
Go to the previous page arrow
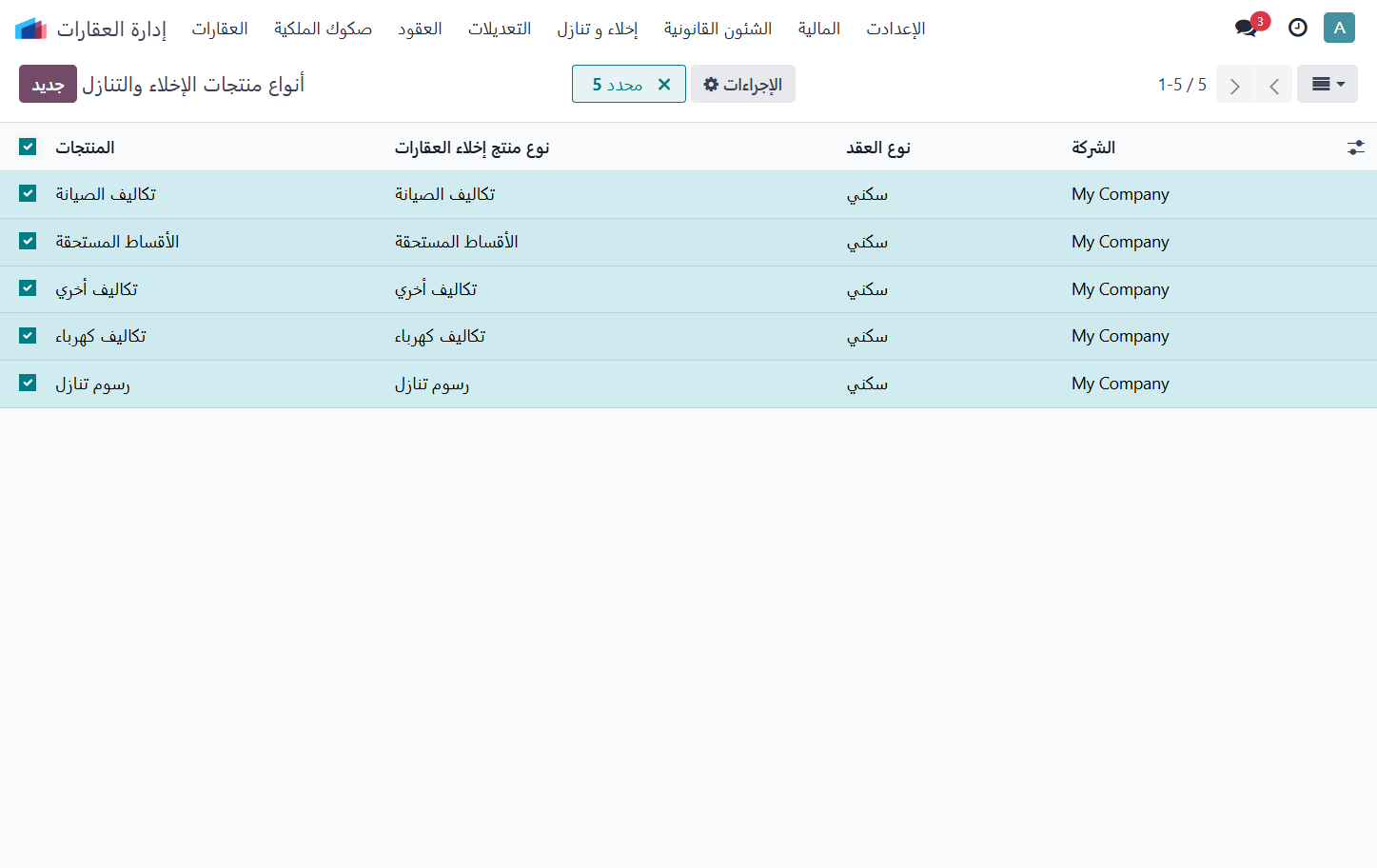point(1273,85)
